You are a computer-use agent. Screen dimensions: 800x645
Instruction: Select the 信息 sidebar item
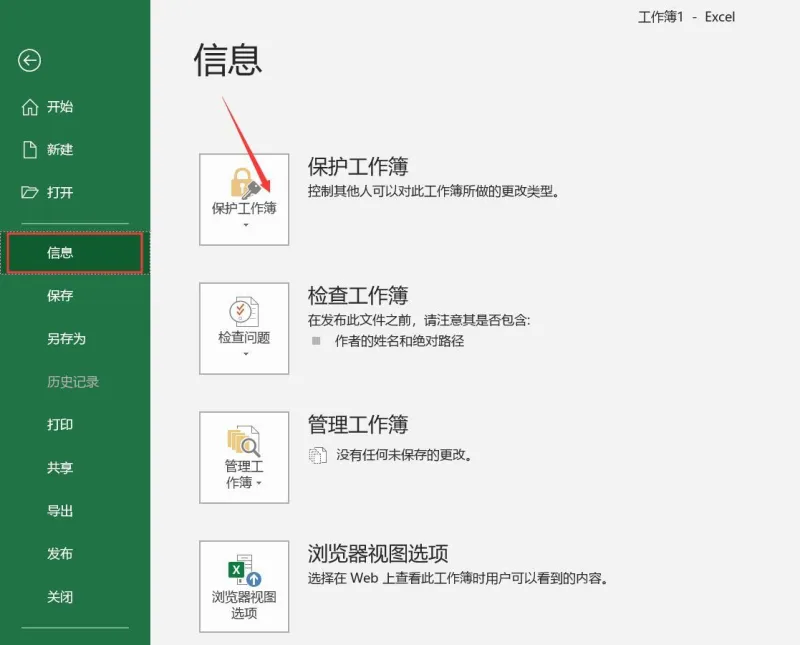pyautogui.click(x=74, y=253)
